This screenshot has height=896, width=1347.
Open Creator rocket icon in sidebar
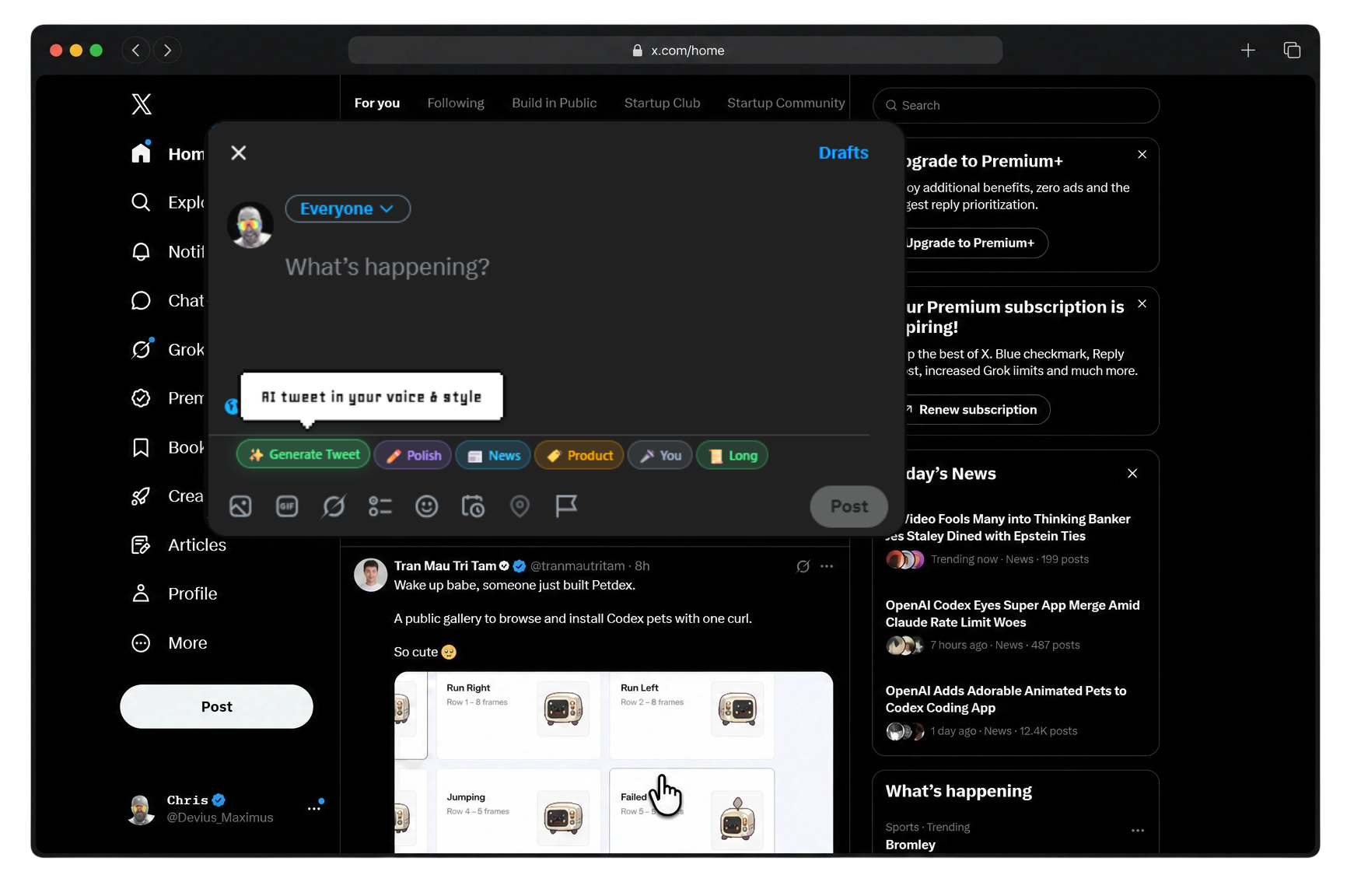(141, 496)
